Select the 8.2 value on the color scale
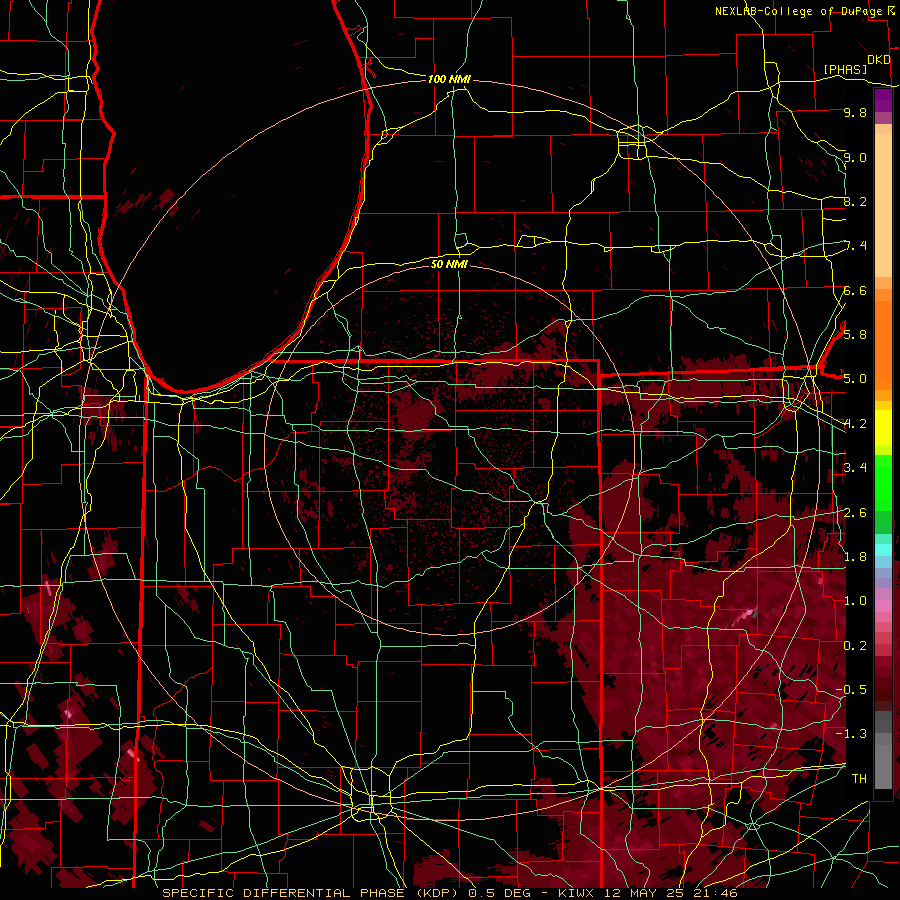 coord(855,201)
